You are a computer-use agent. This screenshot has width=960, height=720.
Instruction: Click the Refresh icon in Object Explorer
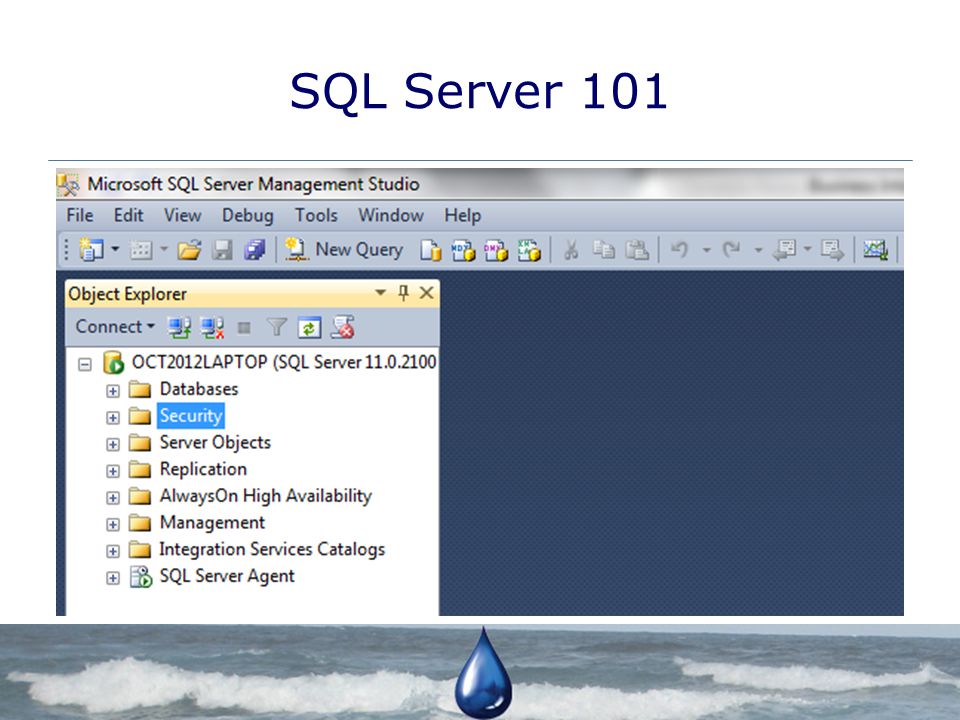[x=309, y=328]
